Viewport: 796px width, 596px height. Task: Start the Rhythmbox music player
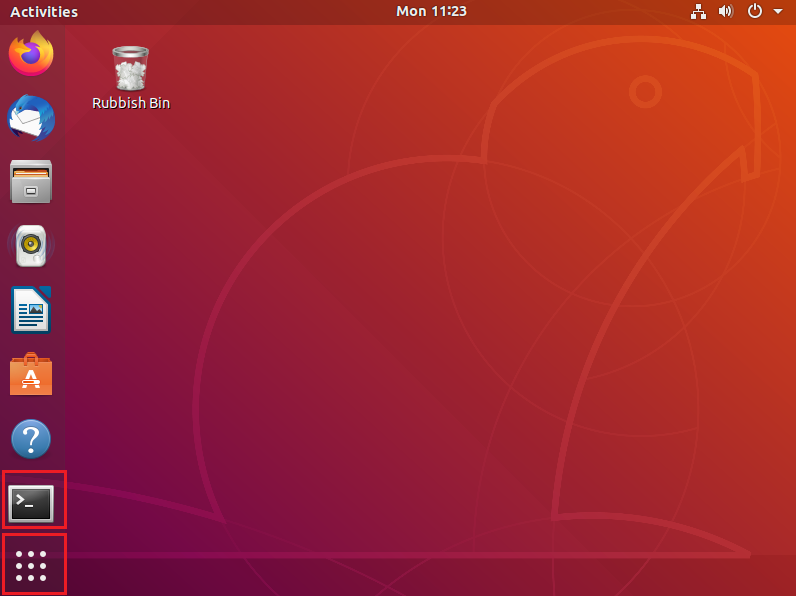(x=32, y=246)
